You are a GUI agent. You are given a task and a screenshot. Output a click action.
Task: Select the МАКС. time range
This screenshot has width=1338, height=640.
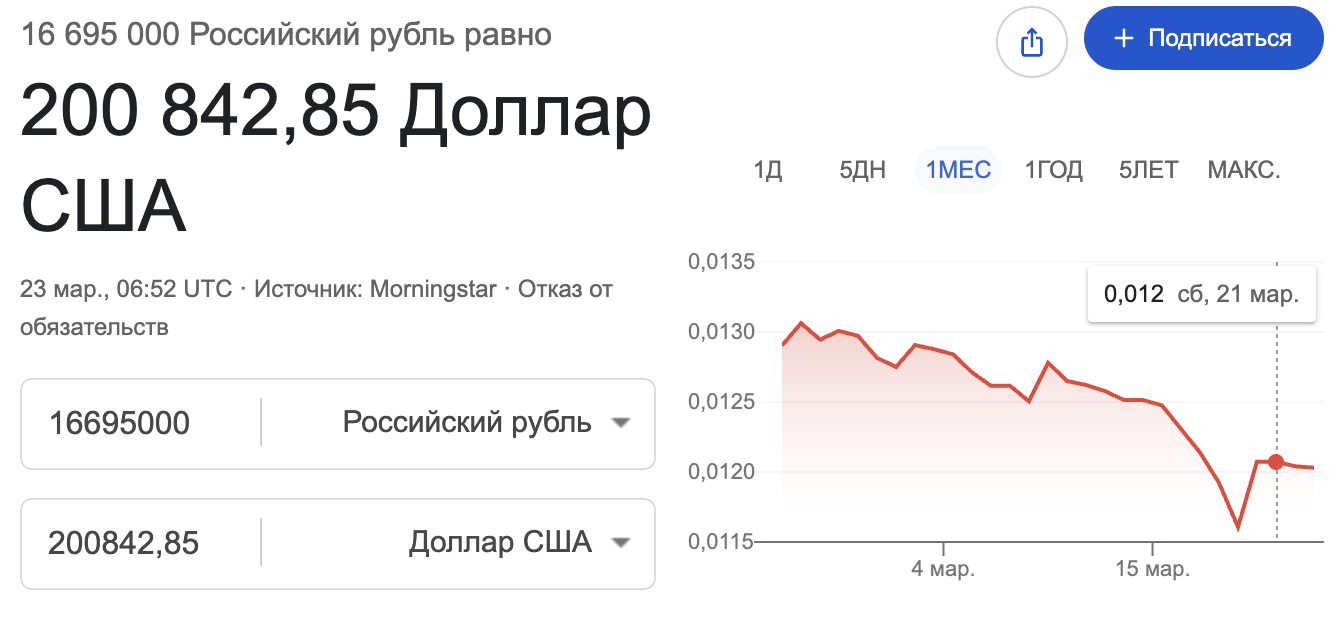tap(1244, 170)
